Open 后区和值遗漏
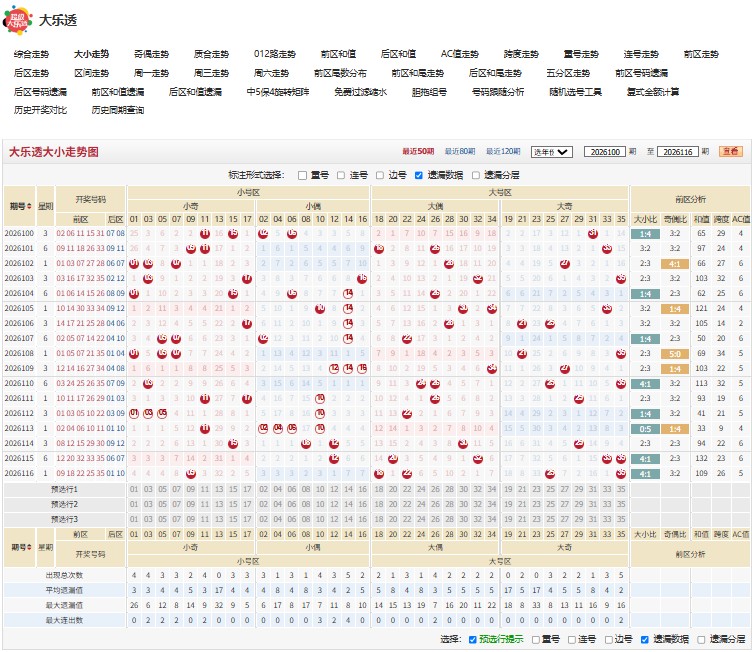752x652 pixels. pyautogui.click(x=195, y=92)
